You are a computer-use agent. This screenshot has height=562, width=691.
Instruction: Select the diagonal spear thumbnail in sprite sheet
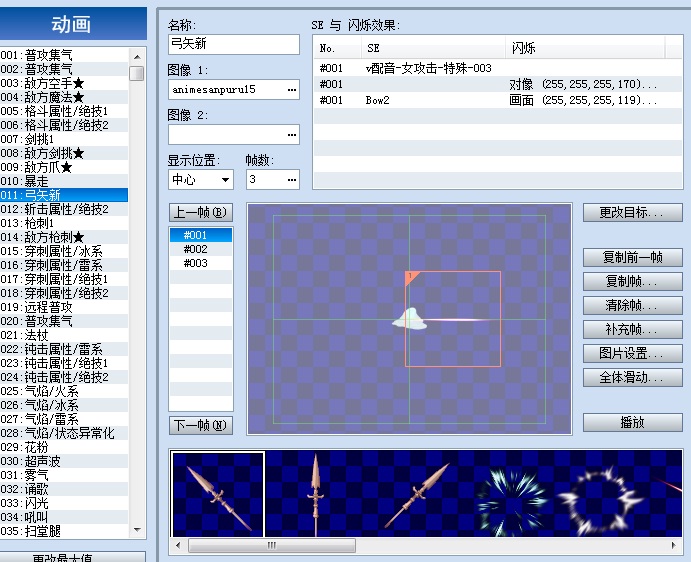pyautogui.click(x=218, y=494)
